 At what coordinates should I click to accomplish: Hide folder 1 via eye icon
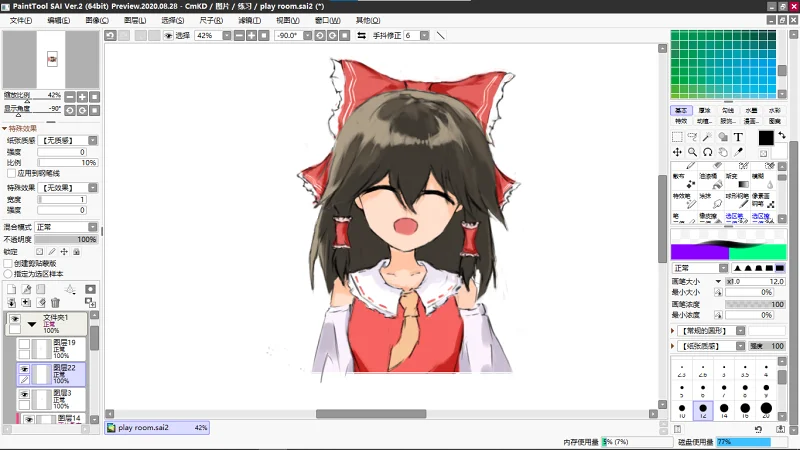(15, 319)
